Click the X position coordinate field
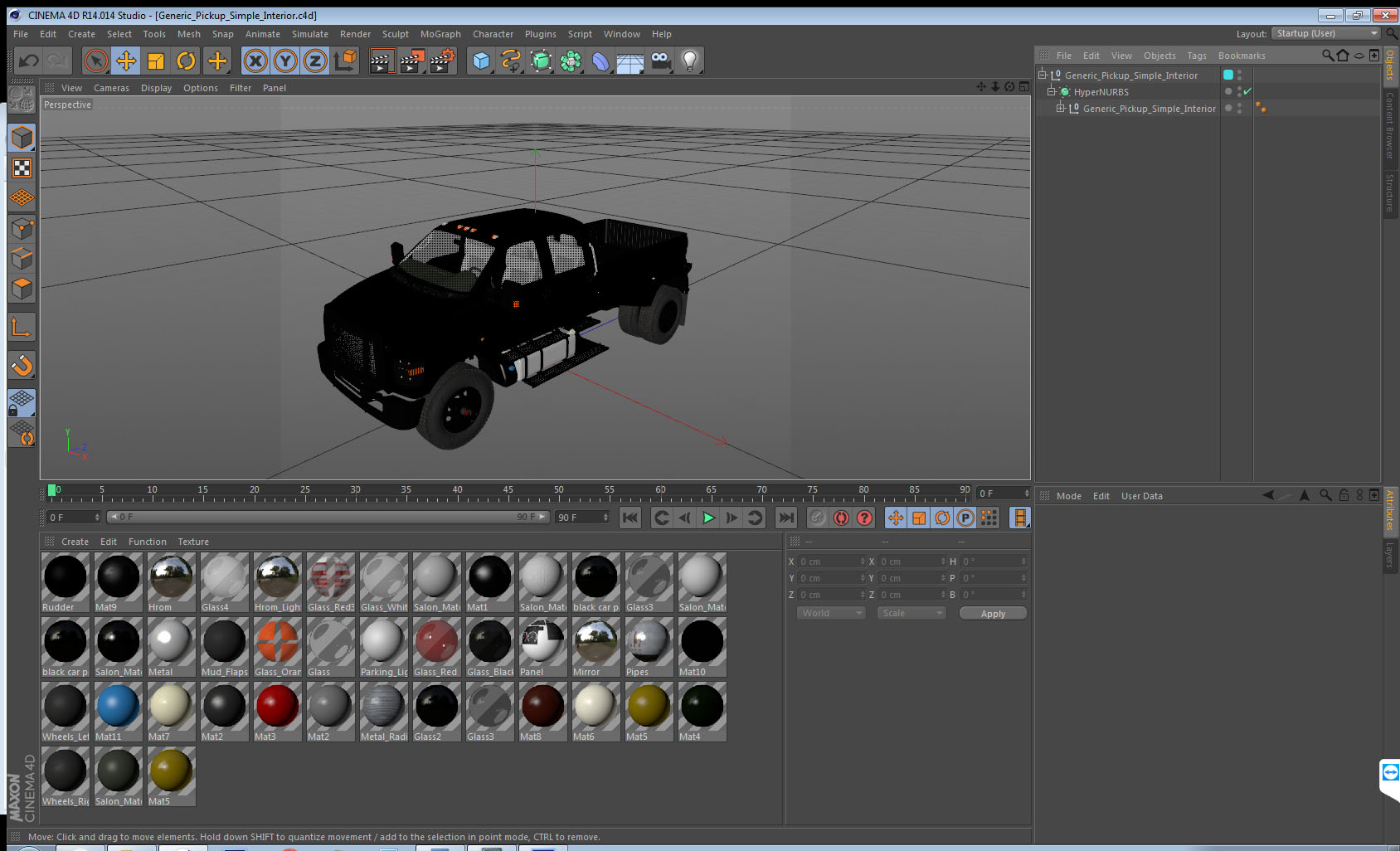Image resolution: width=1400 pixels, height=851 pixels. pyautogui.click(x=831, y=562)
